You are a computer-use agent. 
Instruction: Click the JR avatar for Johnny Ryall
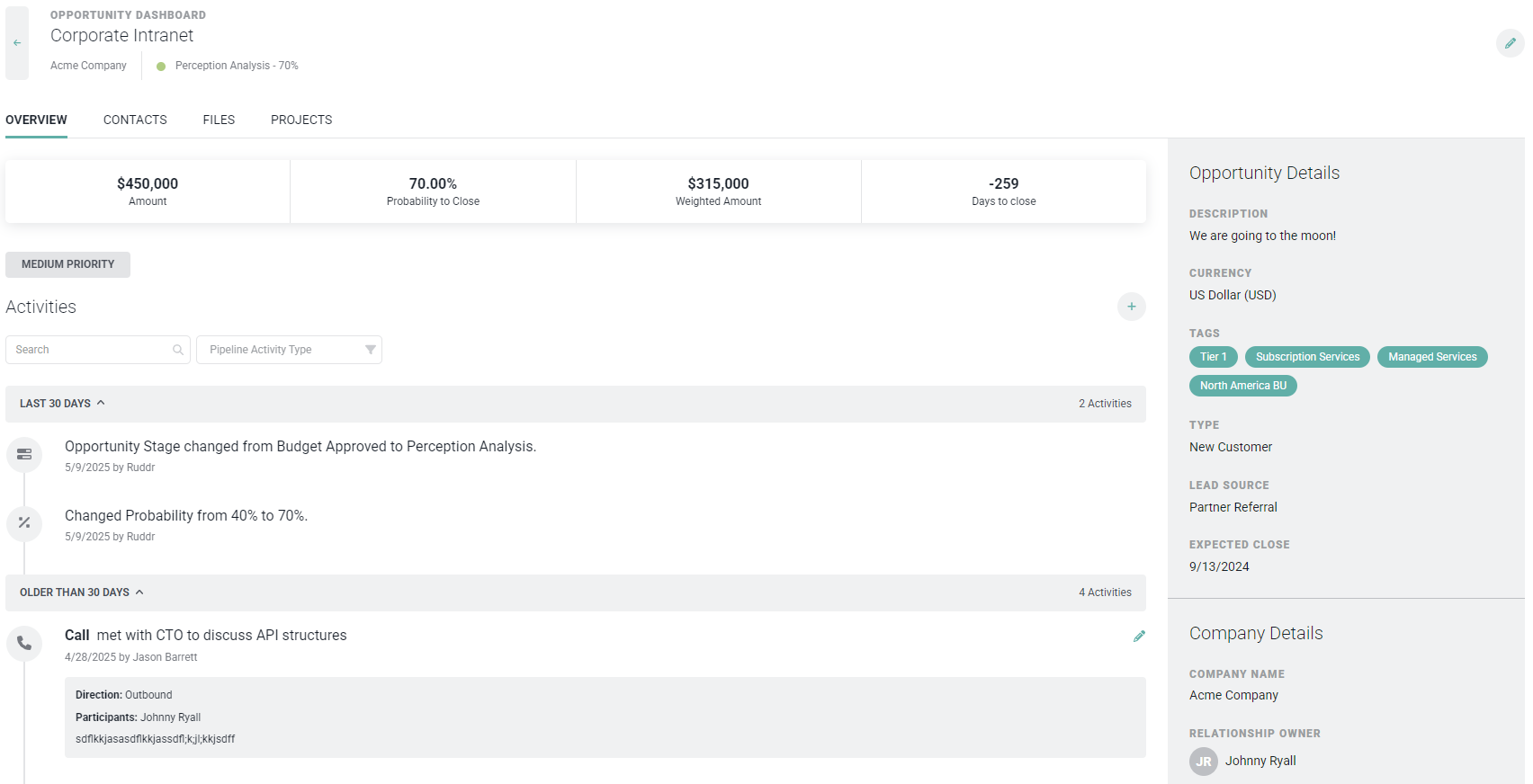pos(1203,761)
